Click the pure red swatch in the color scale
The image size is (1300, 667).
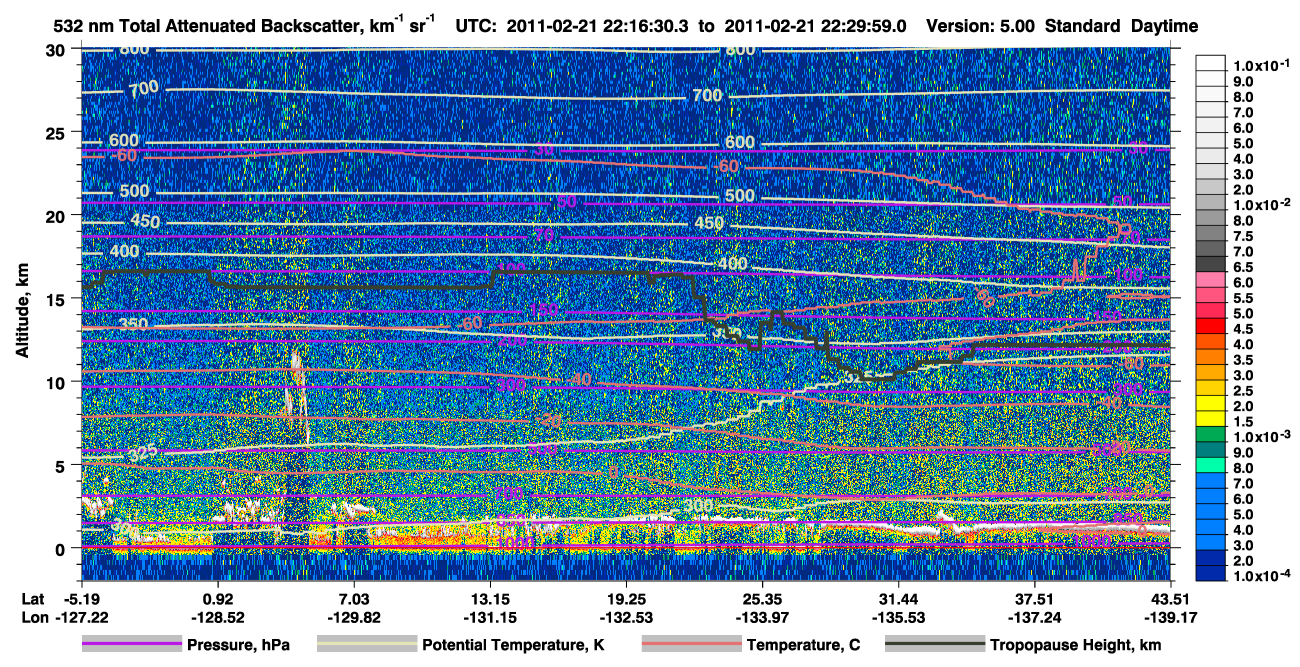[1211, 327]
